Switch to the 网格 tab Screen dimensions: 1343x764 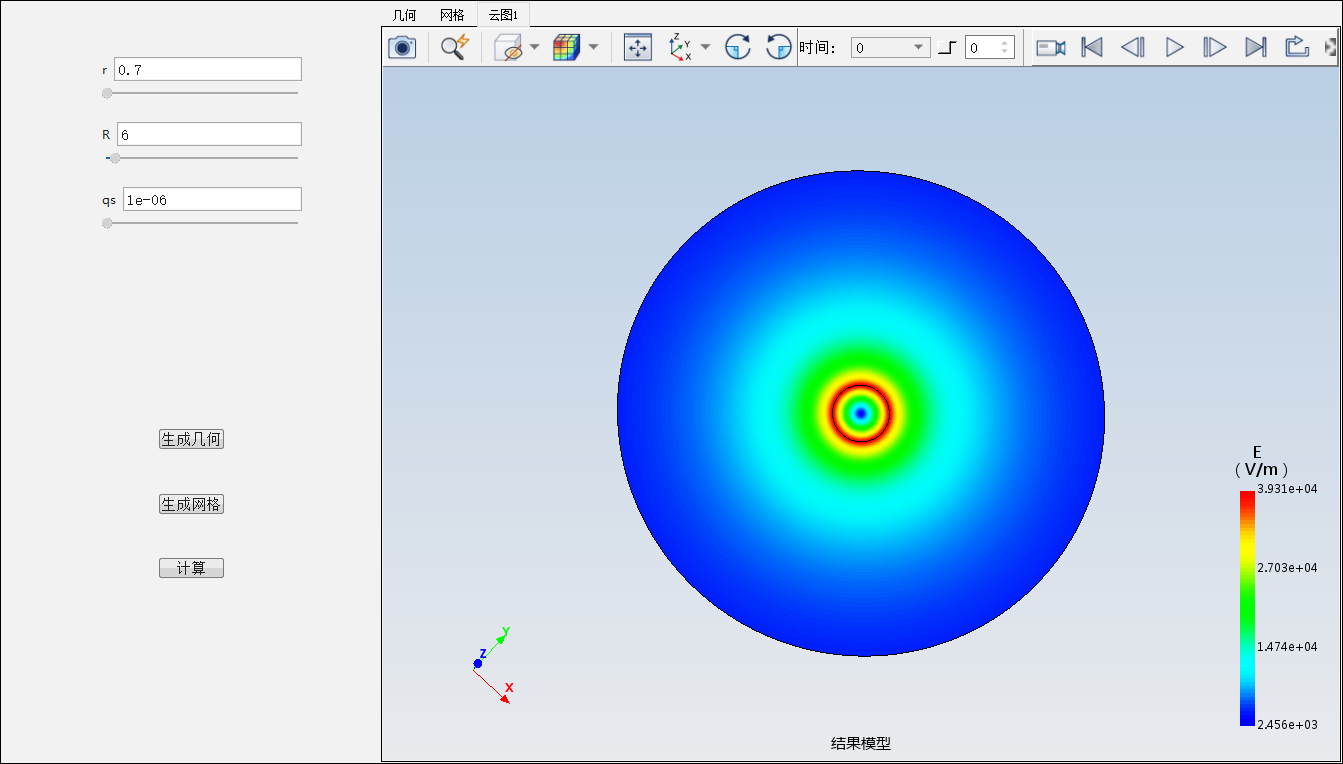[x=452, y=15]
